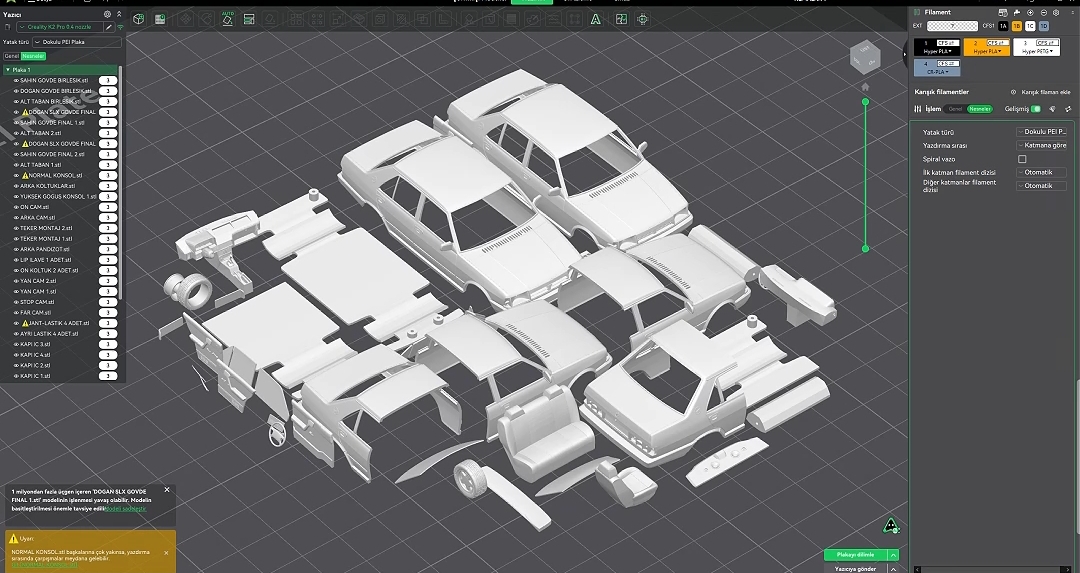Open printer settings gear in Yazıcı panel
Viewport: 1080px width, 573px height.
(x=107, y=14)
